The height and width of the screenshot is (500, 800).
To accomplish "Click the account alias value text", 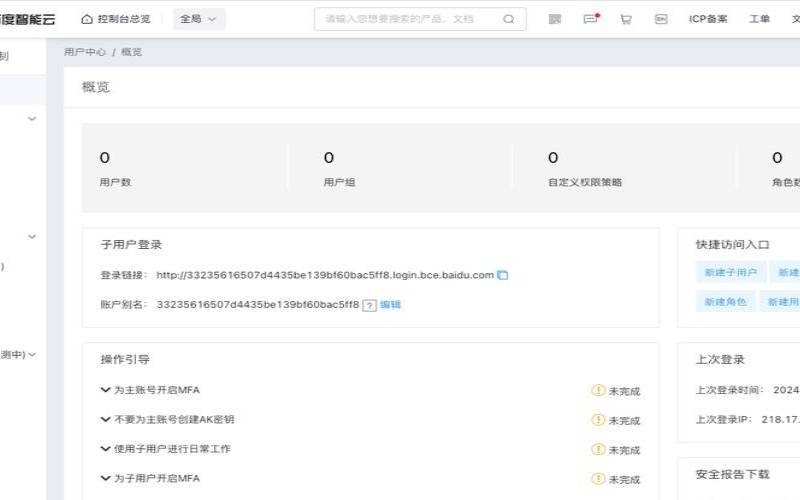I will click(x=258, y=305).
